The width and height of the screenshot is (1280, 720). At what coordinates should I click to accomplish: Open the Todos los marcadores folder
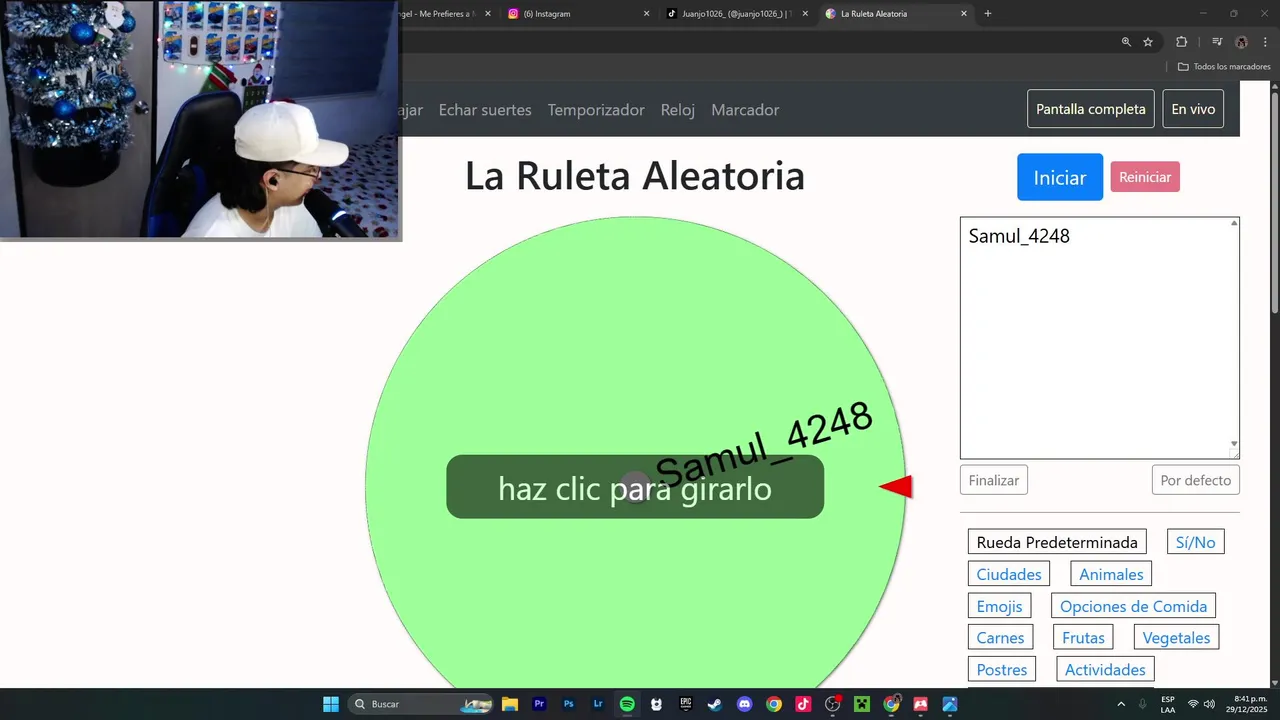click(x=1224, y=67)
